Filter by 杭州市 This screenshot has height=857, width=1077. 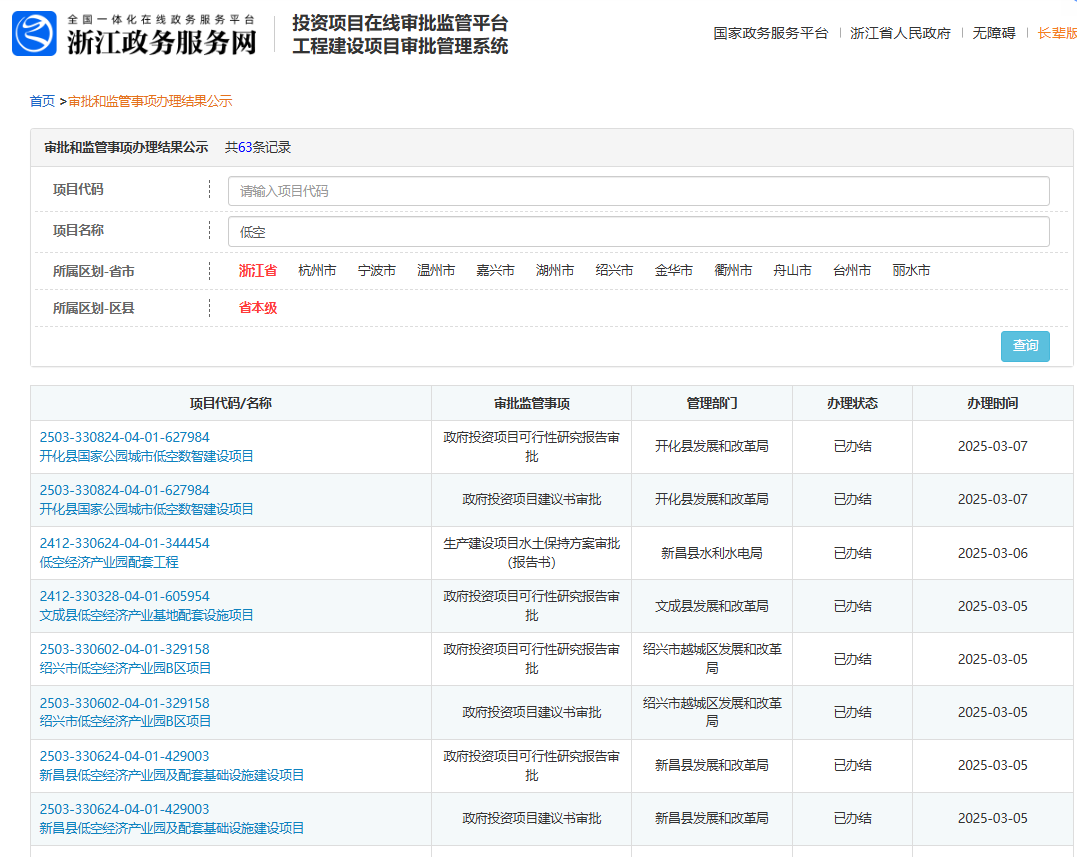(x=317, y=271)
